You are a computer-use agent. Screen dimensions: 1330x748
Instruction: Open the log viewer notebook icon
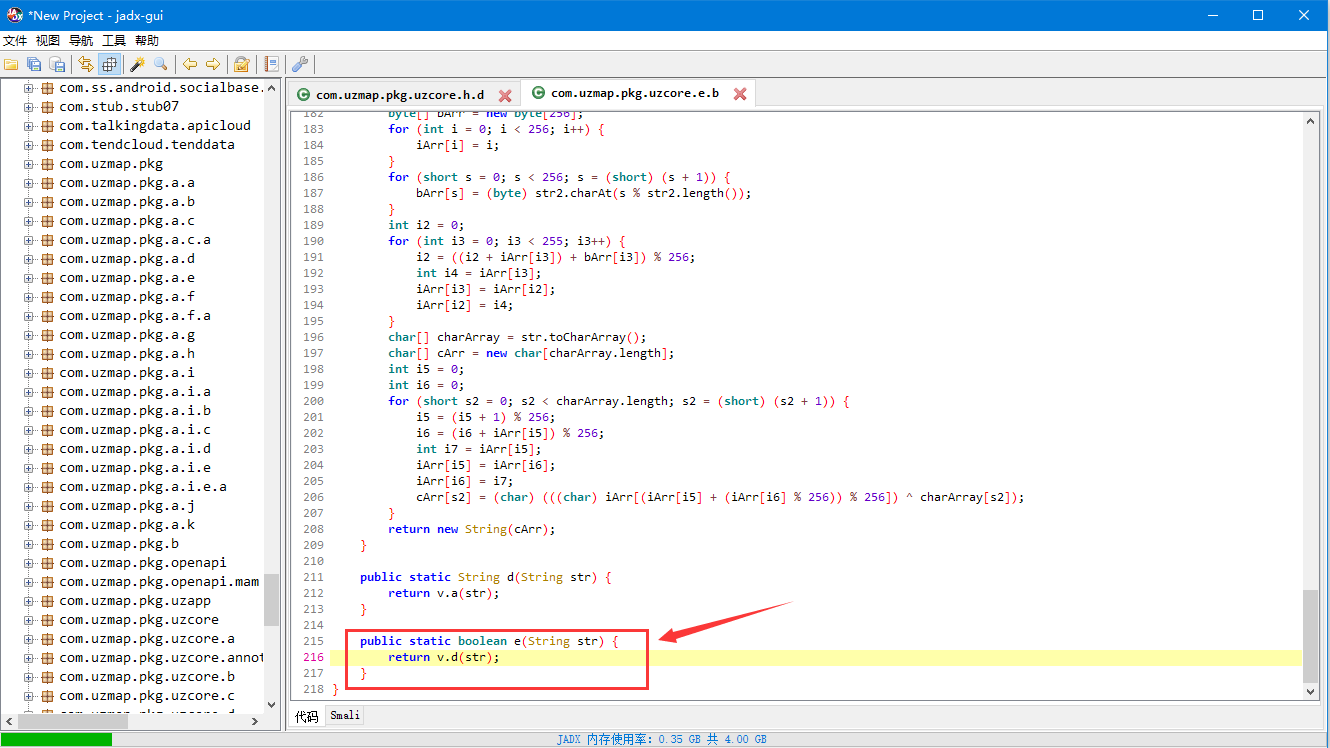click(x=271, y=64)
